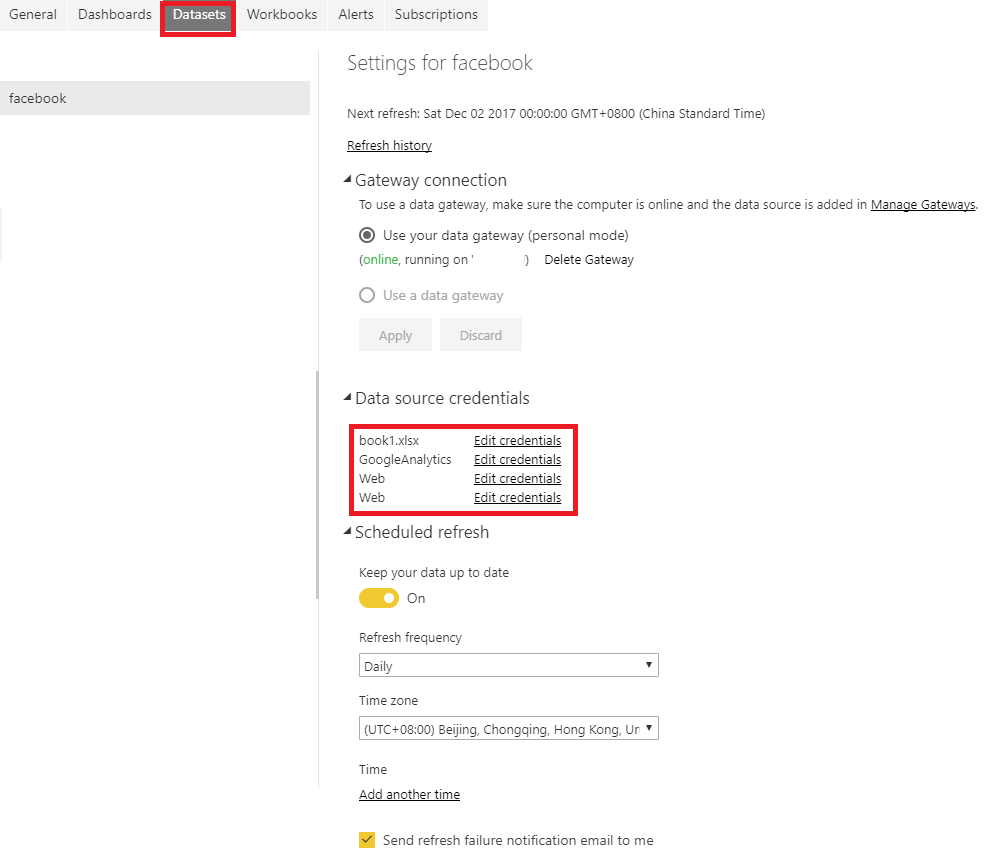Click the Next refresh date text

point(556,114)
